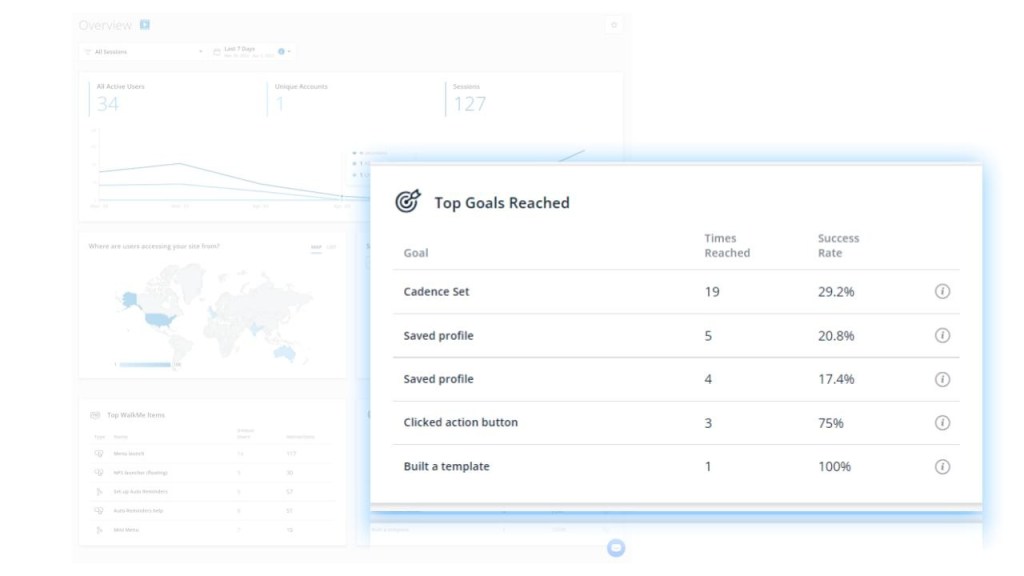Switch to List view tab on location card

click(332, 246)
